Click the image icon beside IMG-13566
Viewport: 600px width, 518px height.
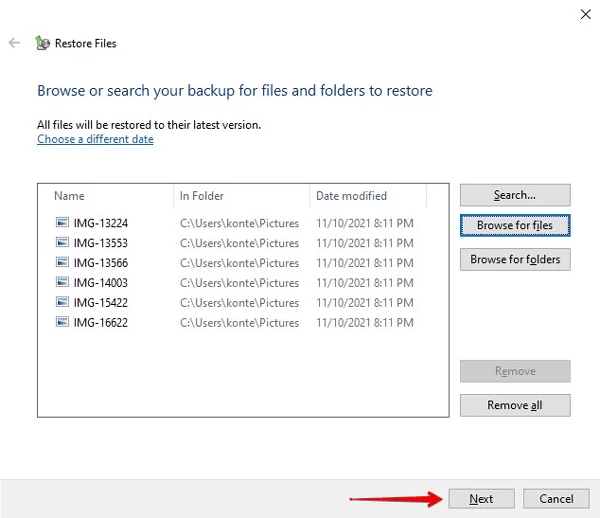pos(62,263)
